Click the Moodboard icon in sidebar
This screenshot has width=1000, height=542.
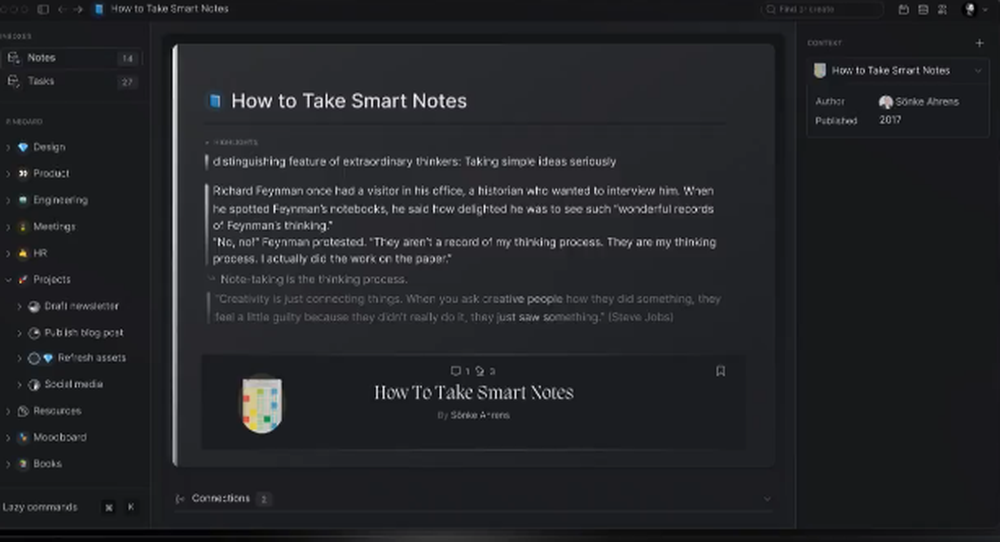click(x=23, y=437)
